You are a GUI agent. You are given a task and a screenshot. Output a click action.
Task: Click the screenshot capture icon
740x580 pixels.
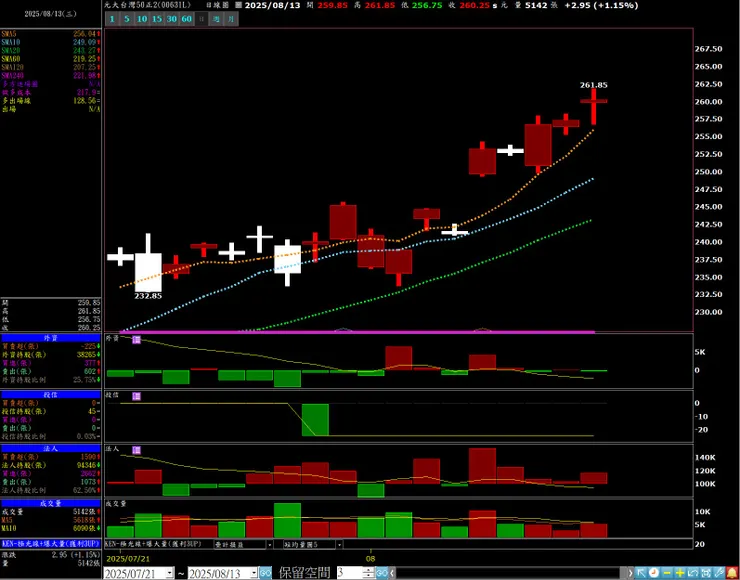click(706, 573)
